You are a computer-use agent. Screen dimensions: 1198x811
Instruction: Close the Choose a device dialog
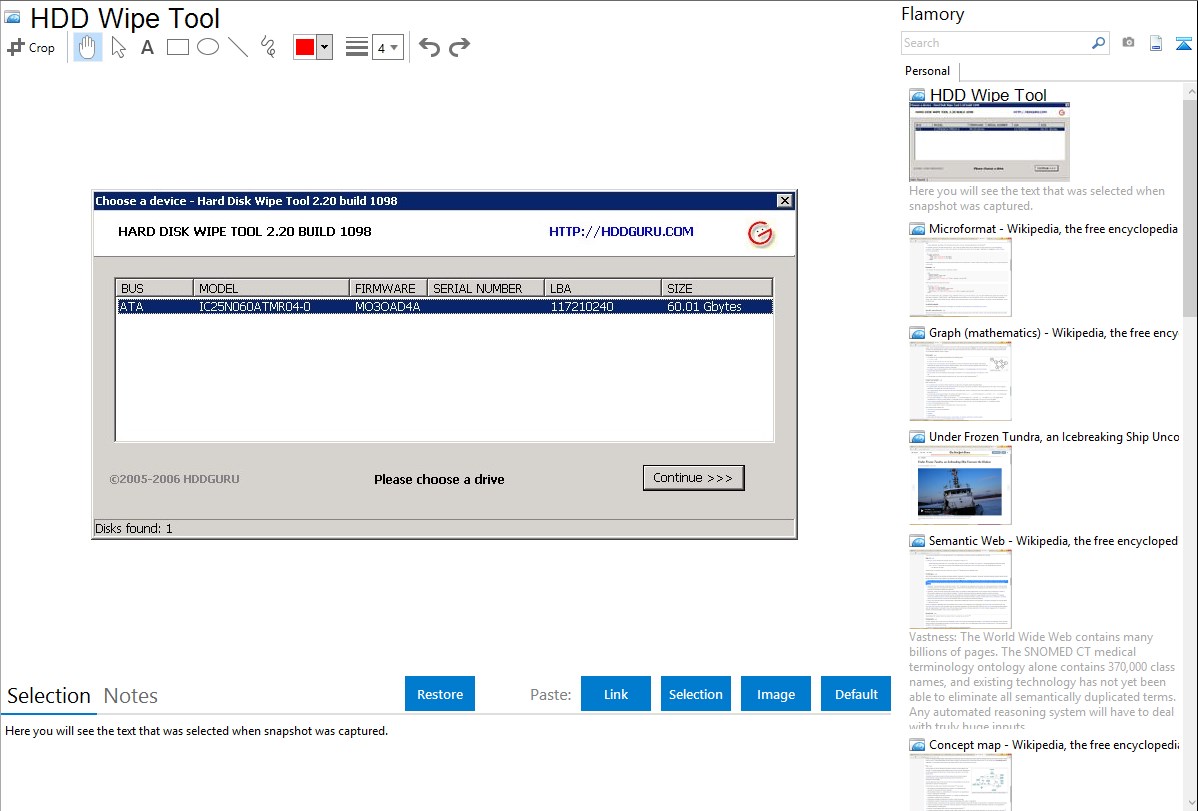(x=785, y=200)
